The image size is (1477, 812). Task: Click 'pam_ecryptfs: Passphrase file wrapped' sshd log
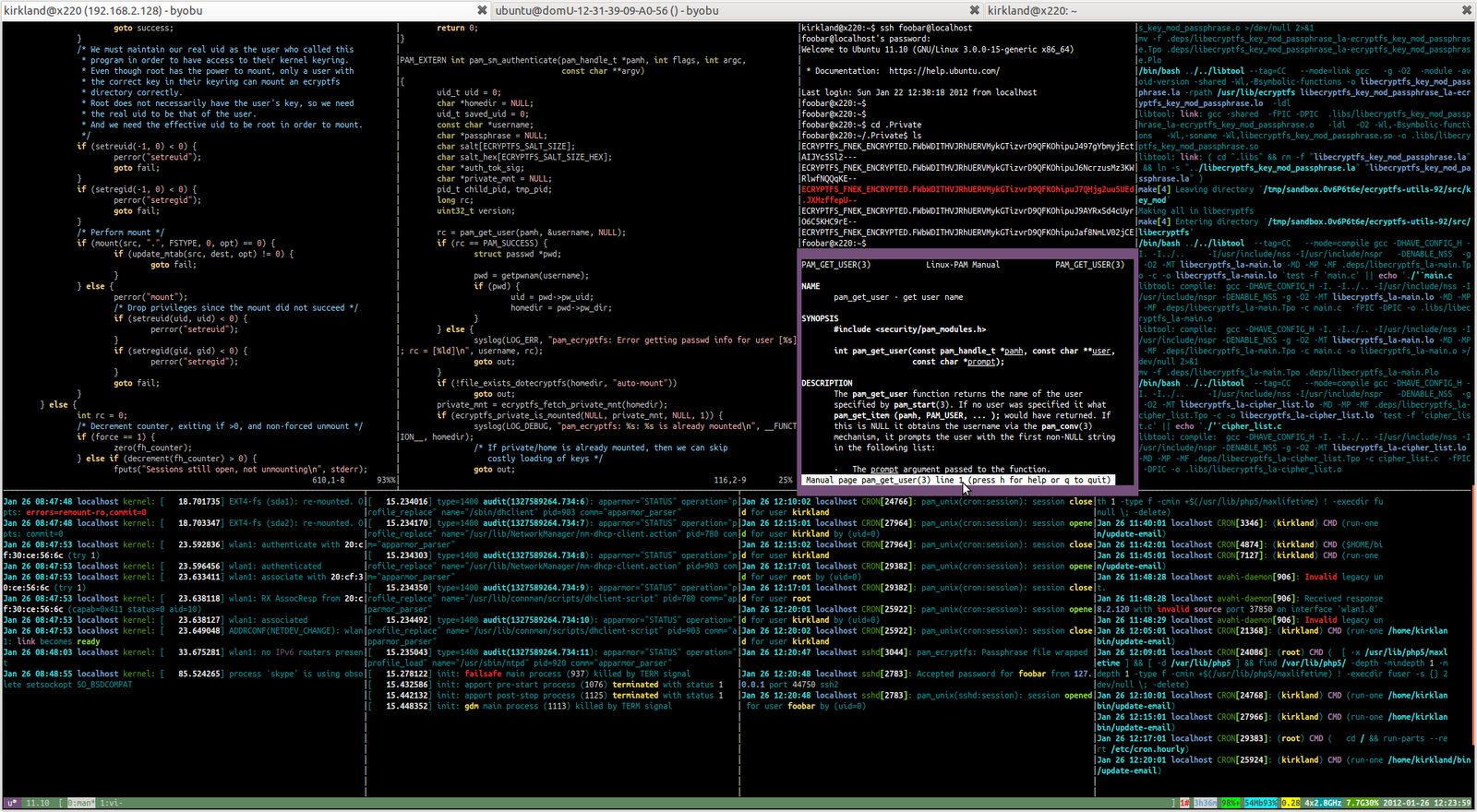(919, 652)
